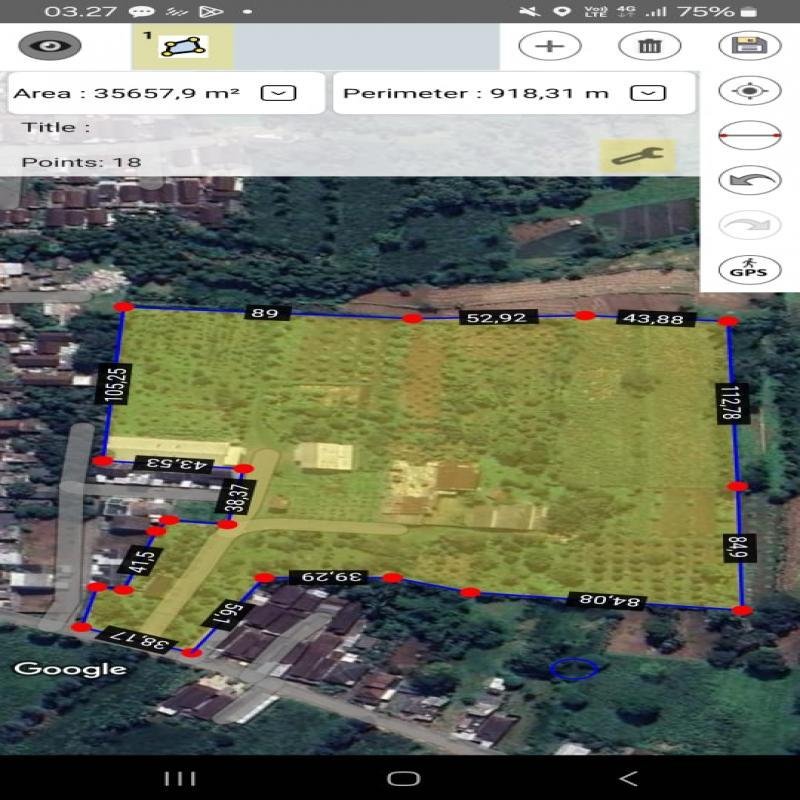Enable GPS walking measurement mode

pyautogui.click(x=749, y=270)
